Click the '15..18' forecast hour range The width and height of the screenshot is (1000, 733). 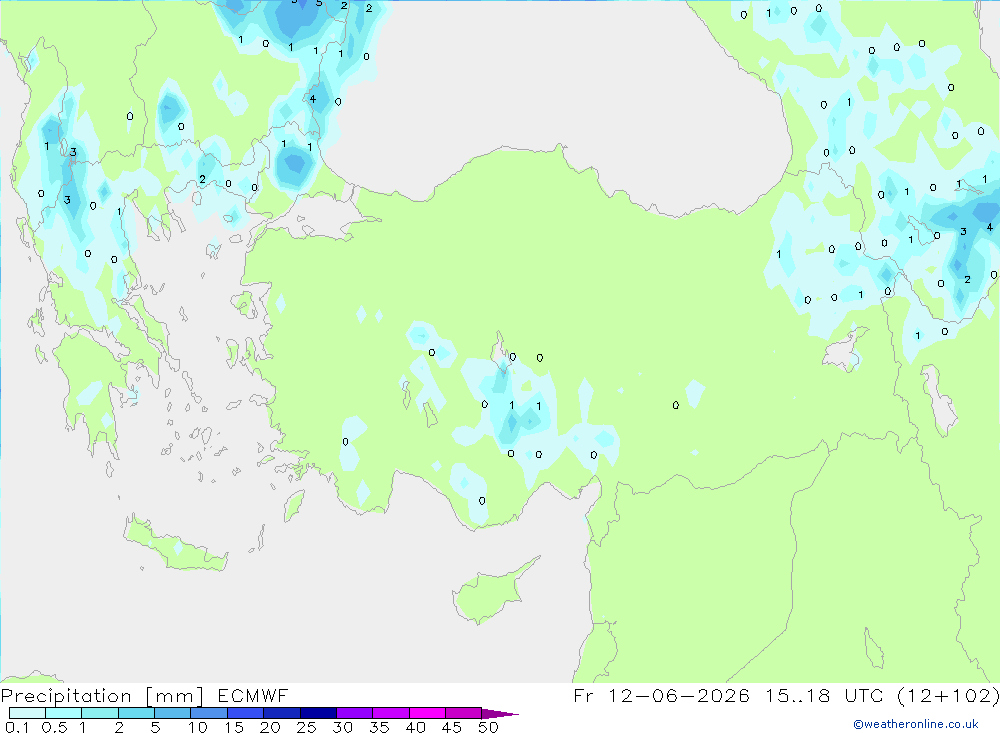[798, 695]
